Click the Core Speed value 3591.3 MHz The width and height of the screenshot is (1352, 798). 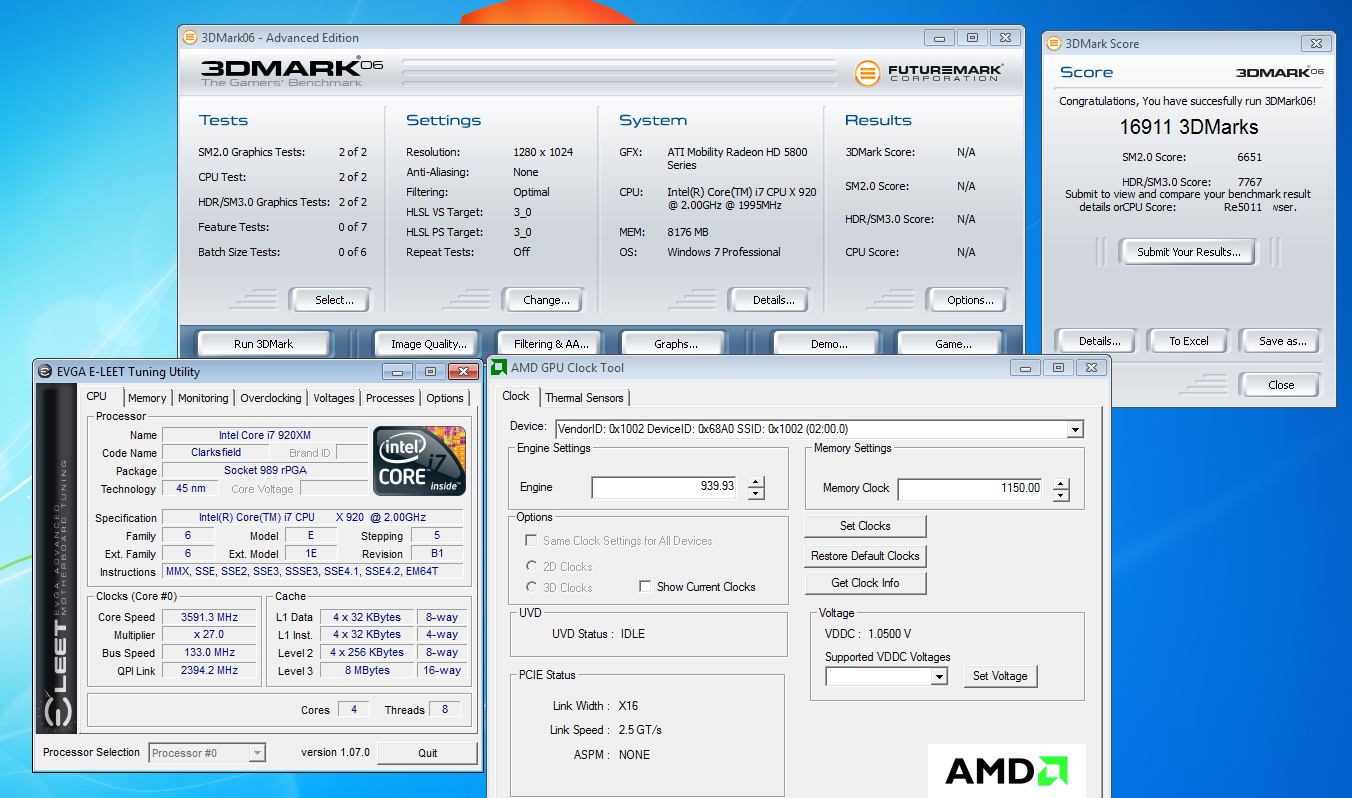click(x=210, y=617)
